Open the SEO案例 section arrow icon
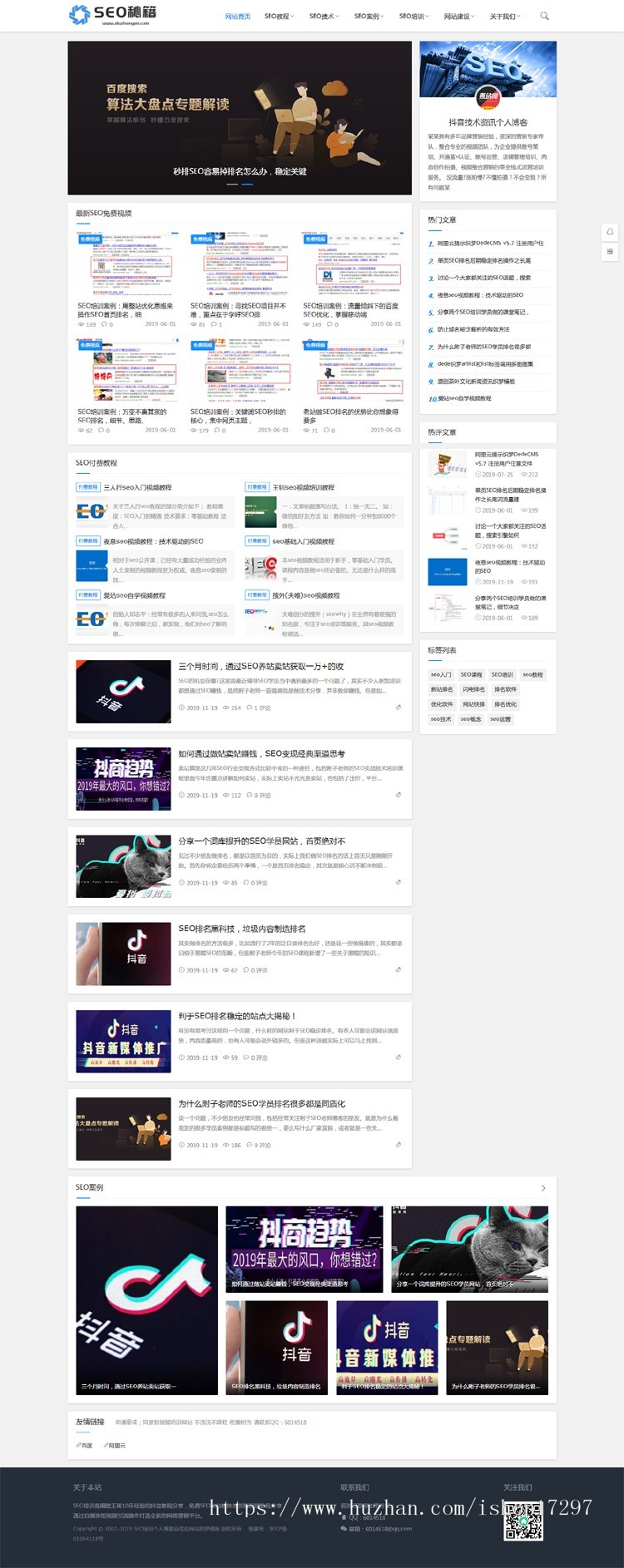Image resolution: width=624 pixels, height=1568 pixels. point(543,1188)
